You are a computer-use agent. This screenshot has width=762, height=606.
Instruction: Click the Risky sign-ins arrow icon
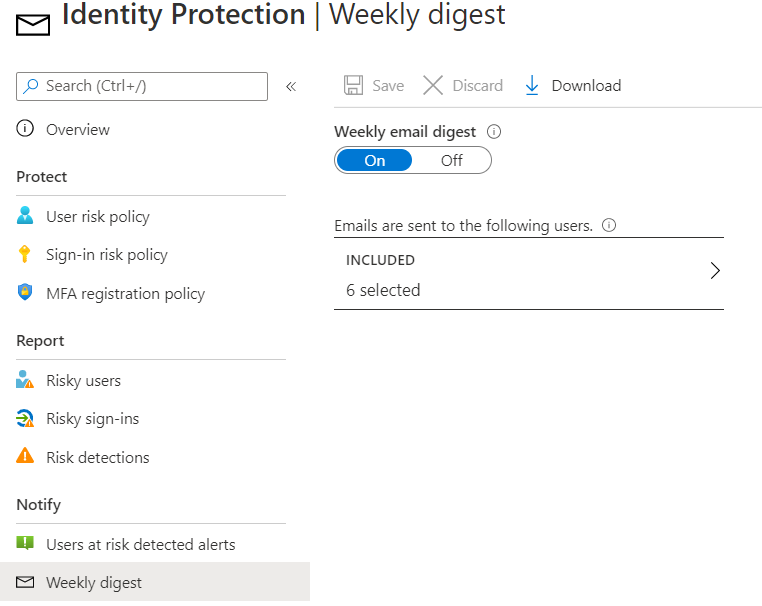[25, 418]
